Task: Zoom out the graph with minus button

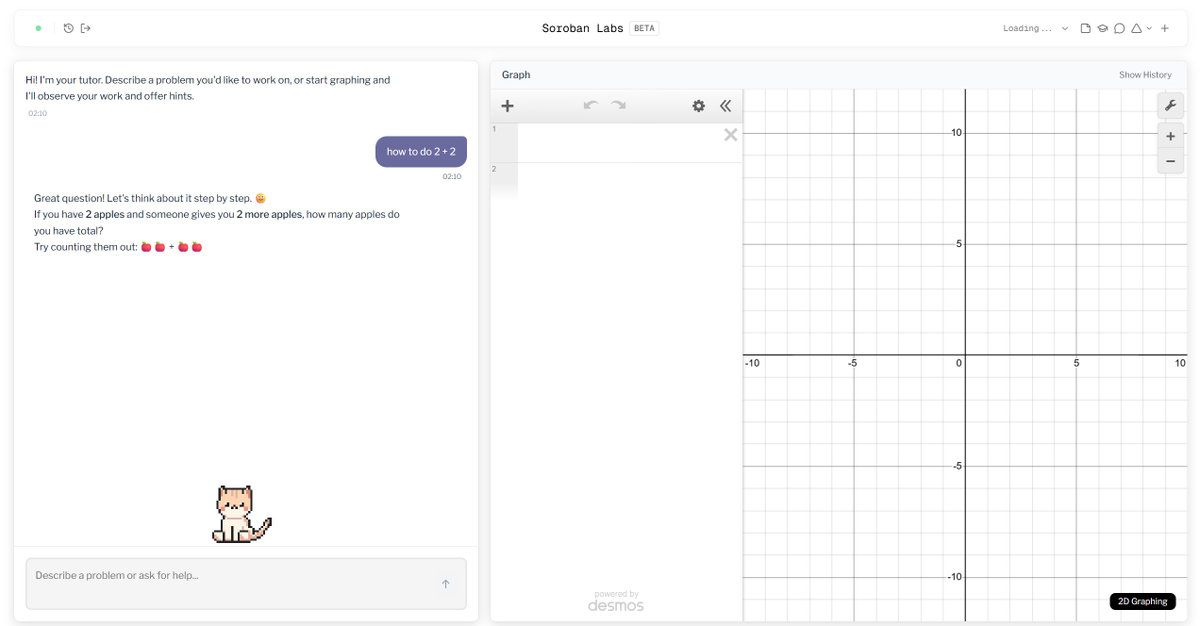Action: click(1171, 161)
